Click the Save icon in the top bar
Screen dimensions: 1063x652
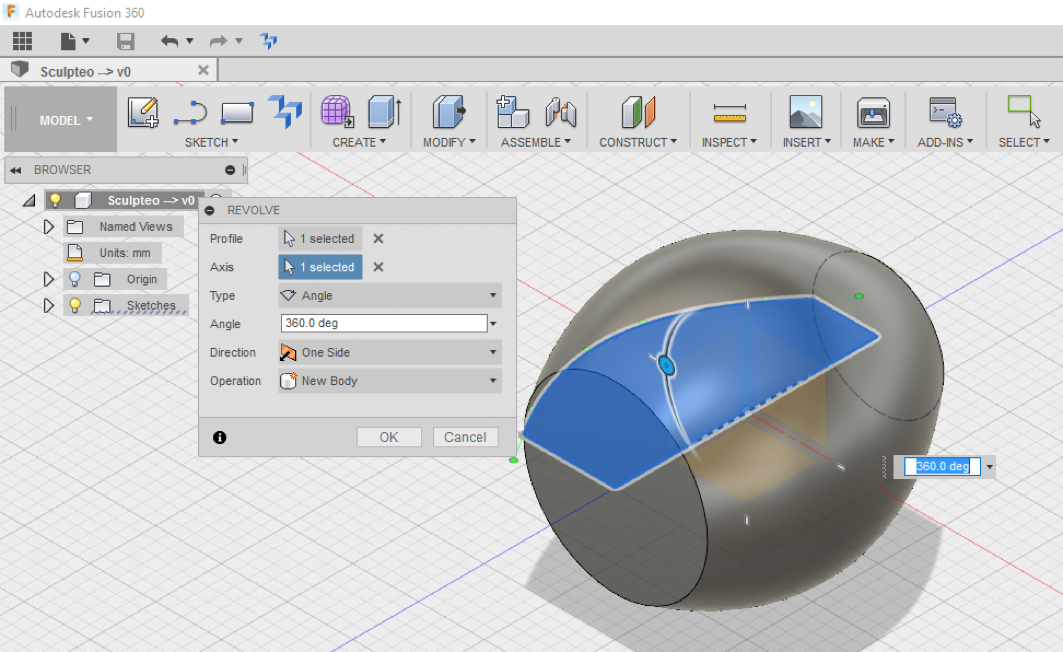point(125,41)
